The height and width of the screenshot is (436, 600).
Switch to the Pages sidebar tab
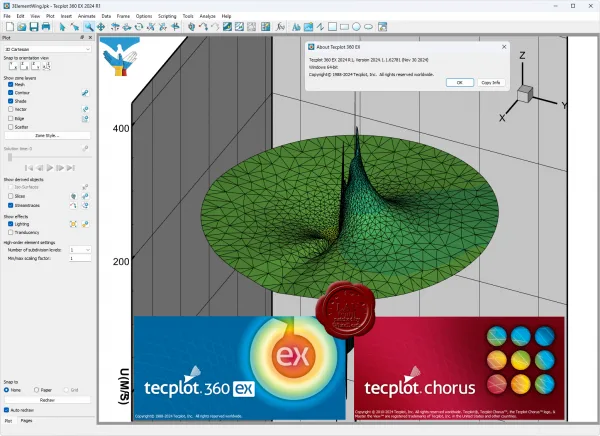[x=26, y=421]
